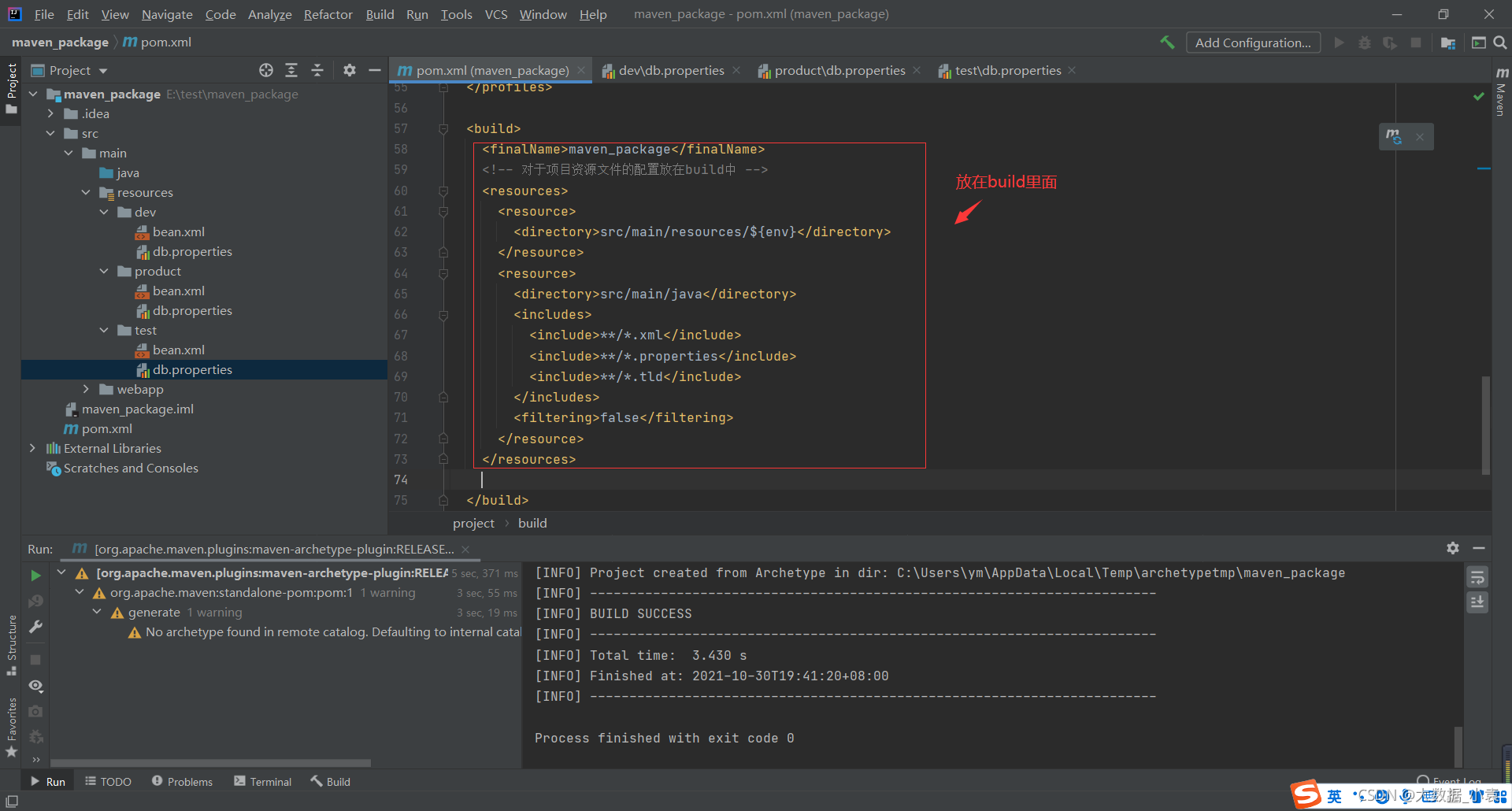Close the pom.xml (maven_package) editor tab
Viewport: 1512px width, 811px height.
[x=581, y=70]
